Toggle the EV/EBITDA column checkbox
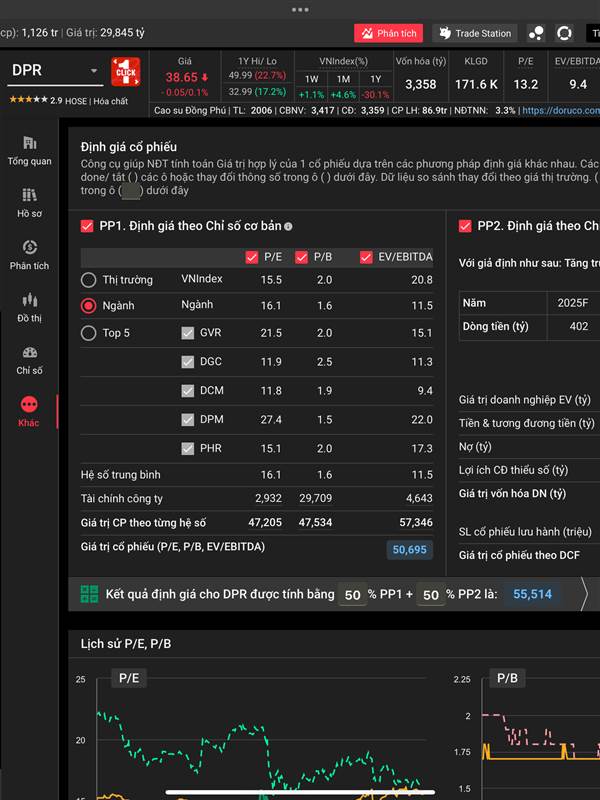The image size is (600, 800). pos(366,257)
